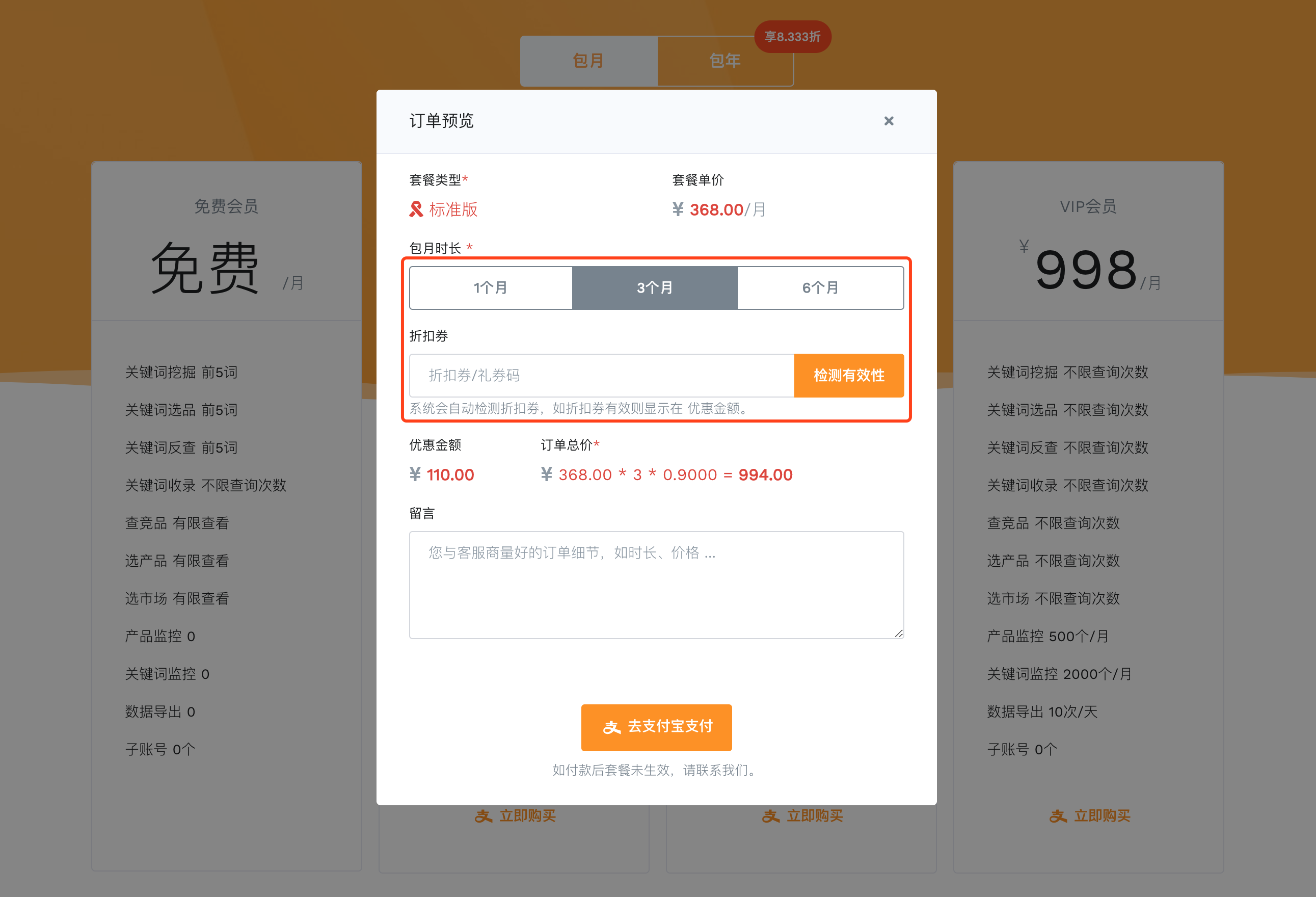Select the 1个月 duration option
1316x897 pixels.
coord(491,287)
